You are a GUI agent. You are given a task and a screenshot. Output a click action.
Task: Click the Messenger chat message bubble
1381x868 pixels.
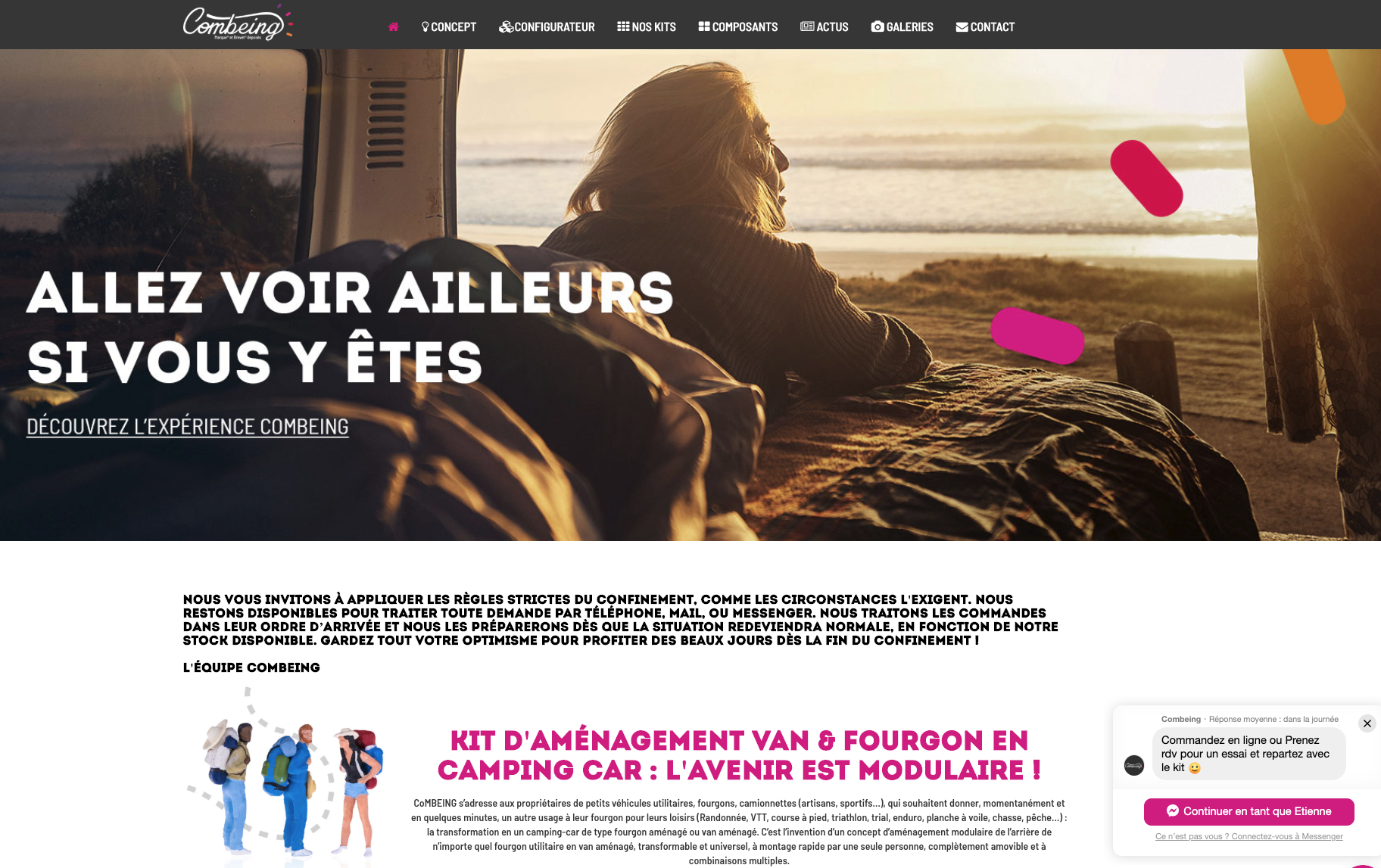coord(1249,754)
